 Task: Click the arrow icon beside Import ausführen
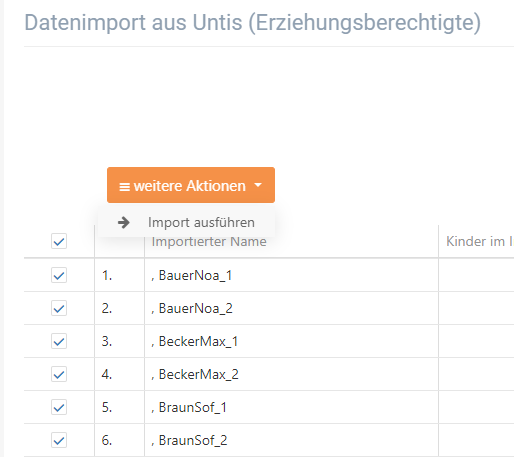pos(124,222)
